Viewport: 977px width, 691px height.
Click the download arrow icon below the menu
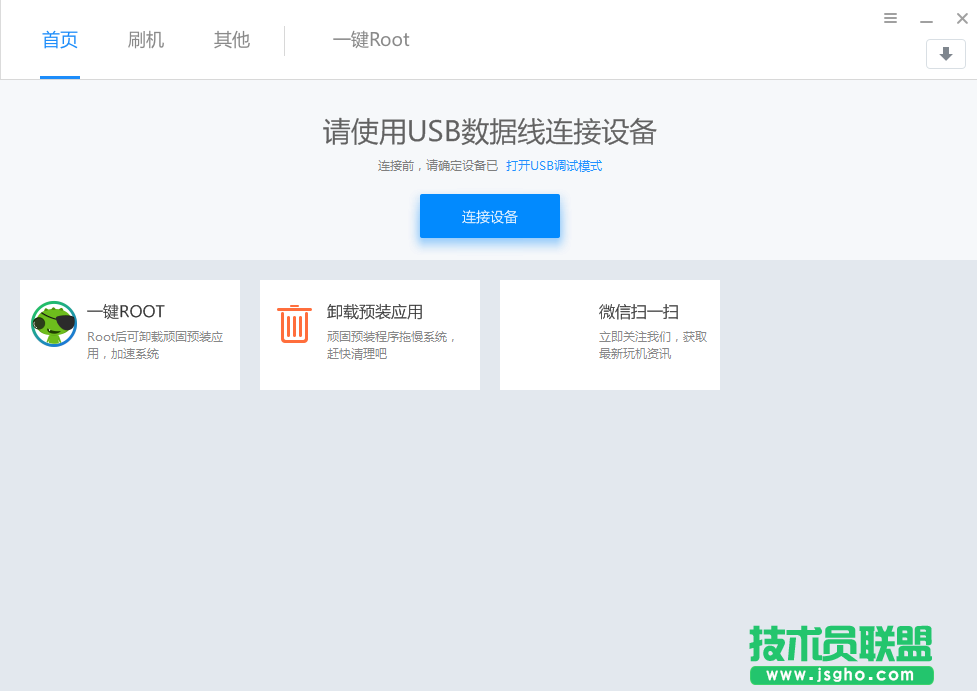click(945, 54)
